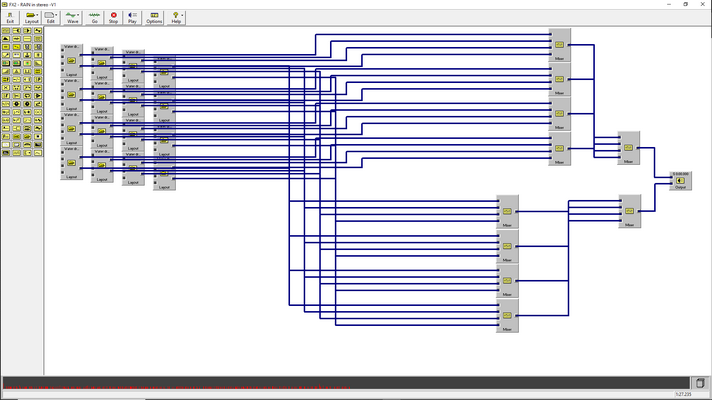The width and height of the screenshot is (712, 400).
Task: Expand the Edit dropdown arrow
Action: 56,15
